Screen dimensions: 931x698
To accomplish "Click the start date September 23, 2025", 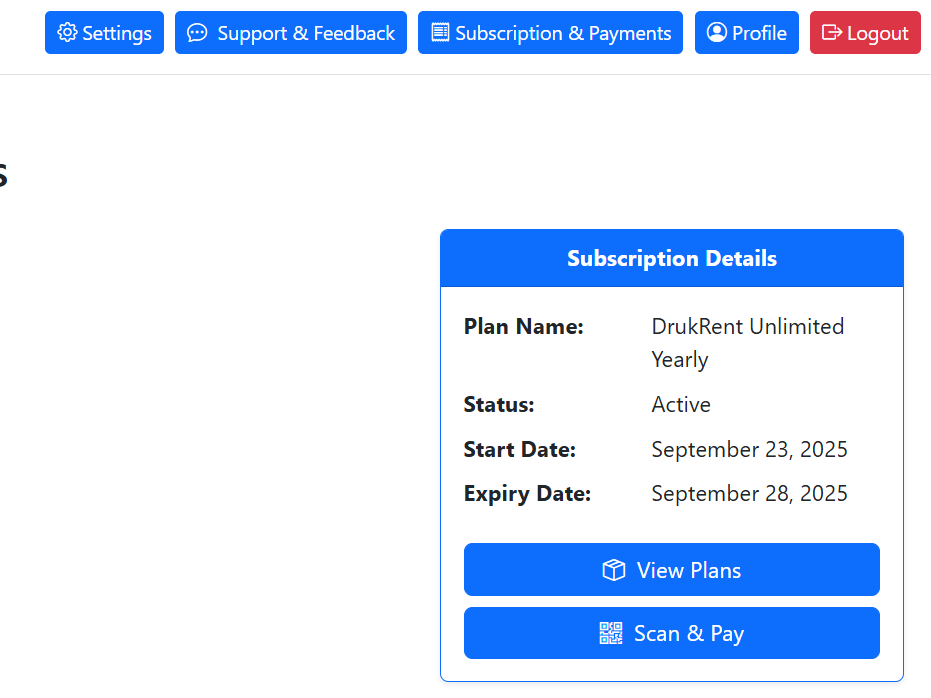I will tap(749, 450).
